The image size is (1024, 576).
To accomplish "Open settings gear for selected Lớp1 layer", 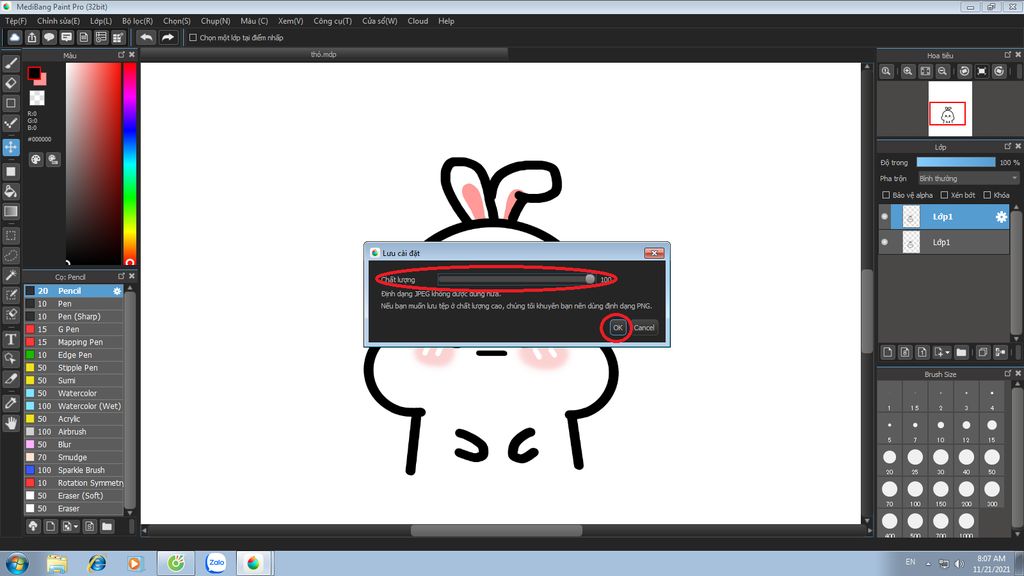I will coord(1001,217).
